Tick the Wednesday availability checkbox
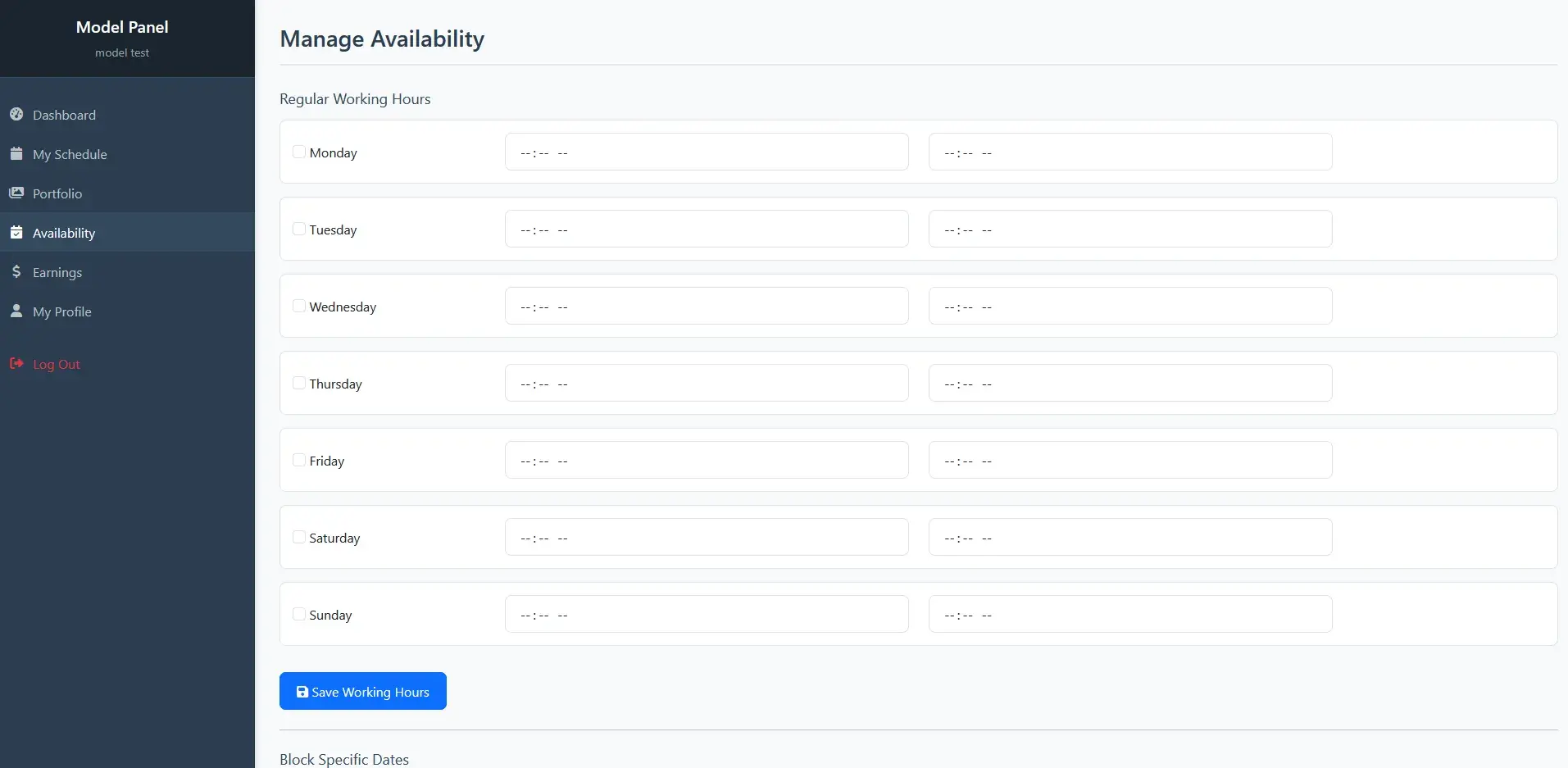 pos(299,306)
